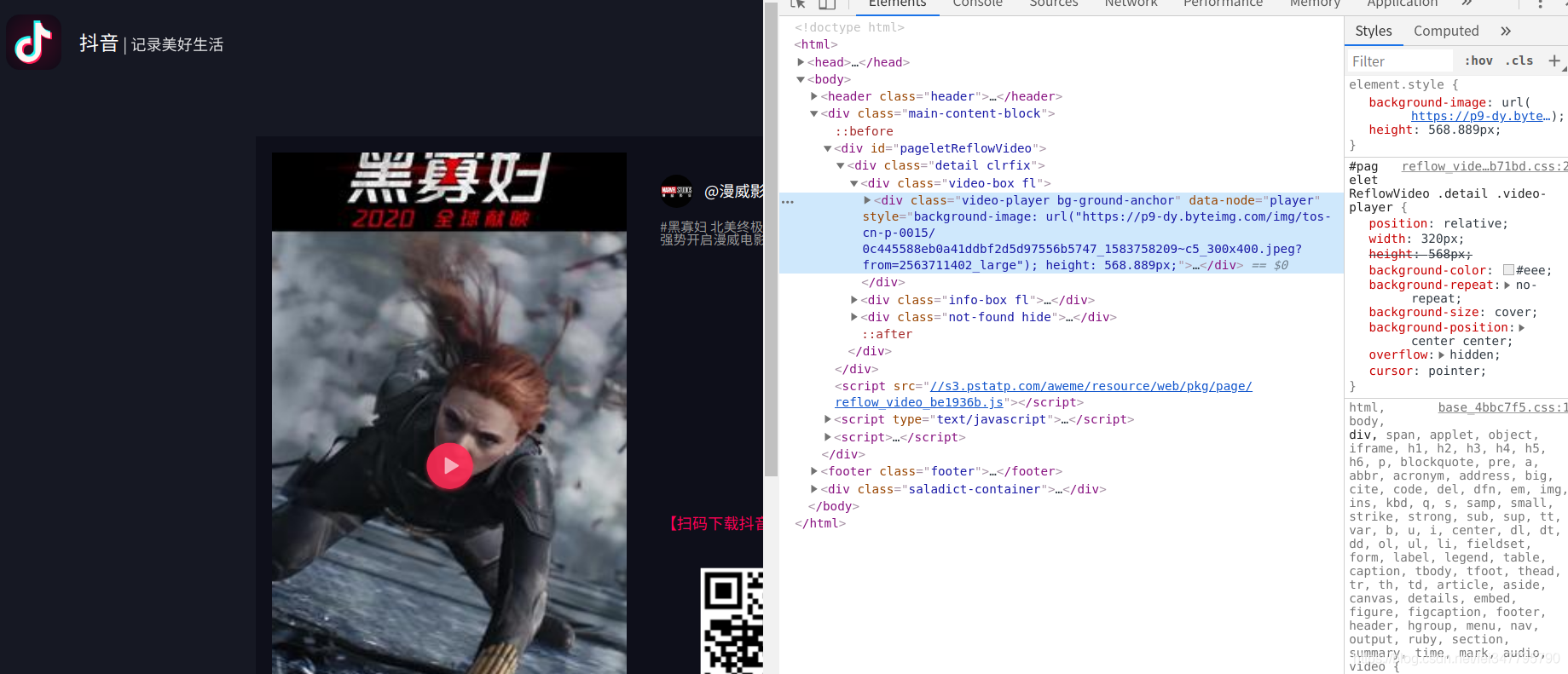Click the #eee background-color swatch
1568x674 pixels.
pyautogui.click(x=1508, y=270)
